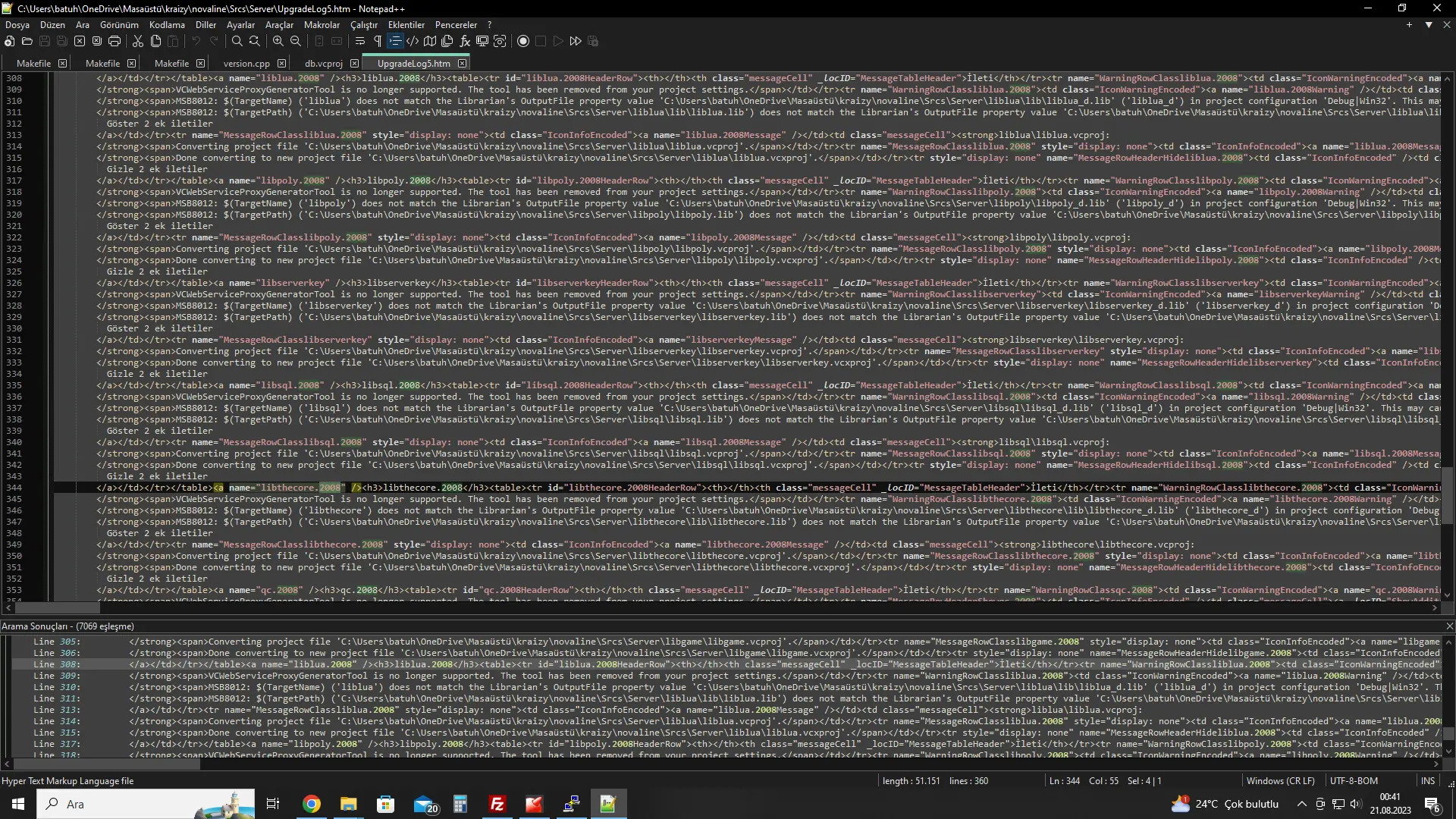This screenshot has width=1456, height=819.
Task: Open the Function List (fx) icon
Action: pos(465,41)
